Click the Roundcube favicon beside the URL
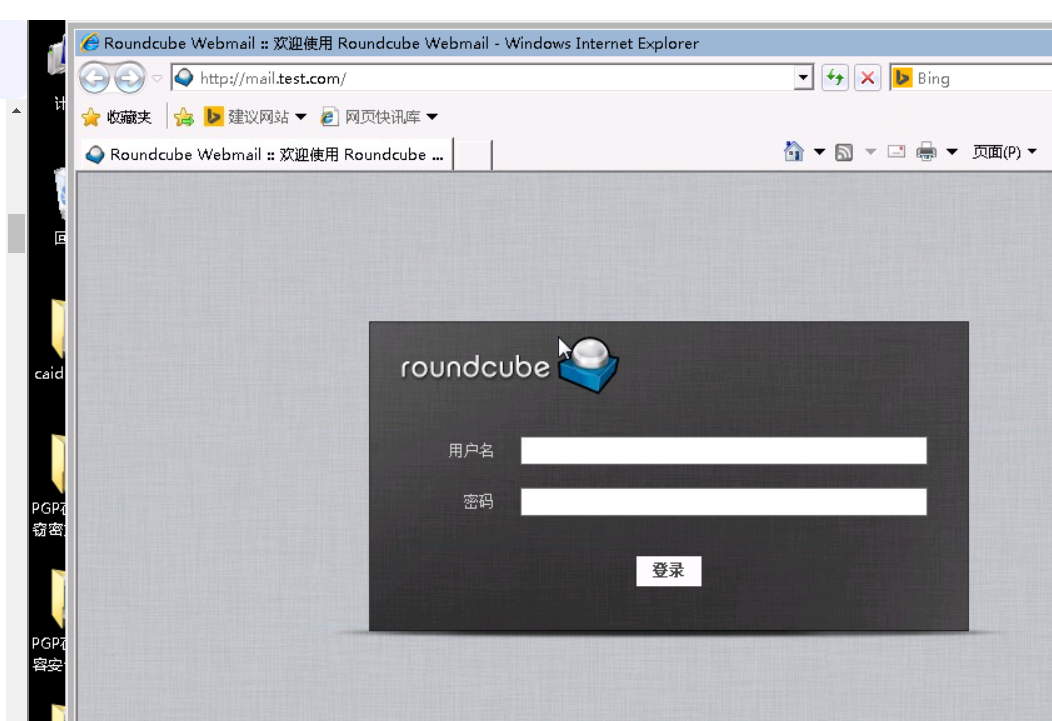This screenshot has height=721, width=1052. click(184, 78)
